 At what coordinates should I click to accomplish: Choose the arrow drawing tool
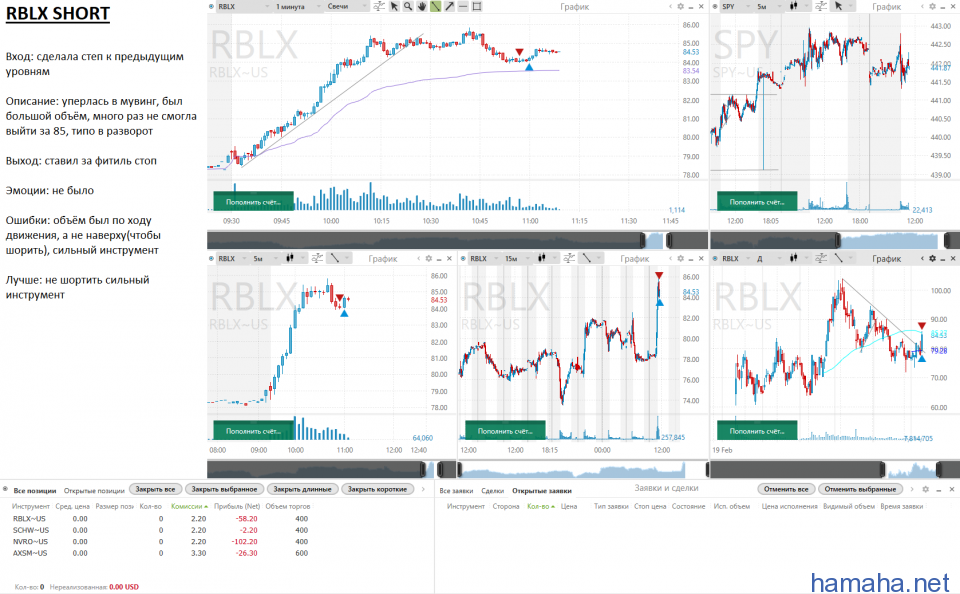tap(449, 7)
